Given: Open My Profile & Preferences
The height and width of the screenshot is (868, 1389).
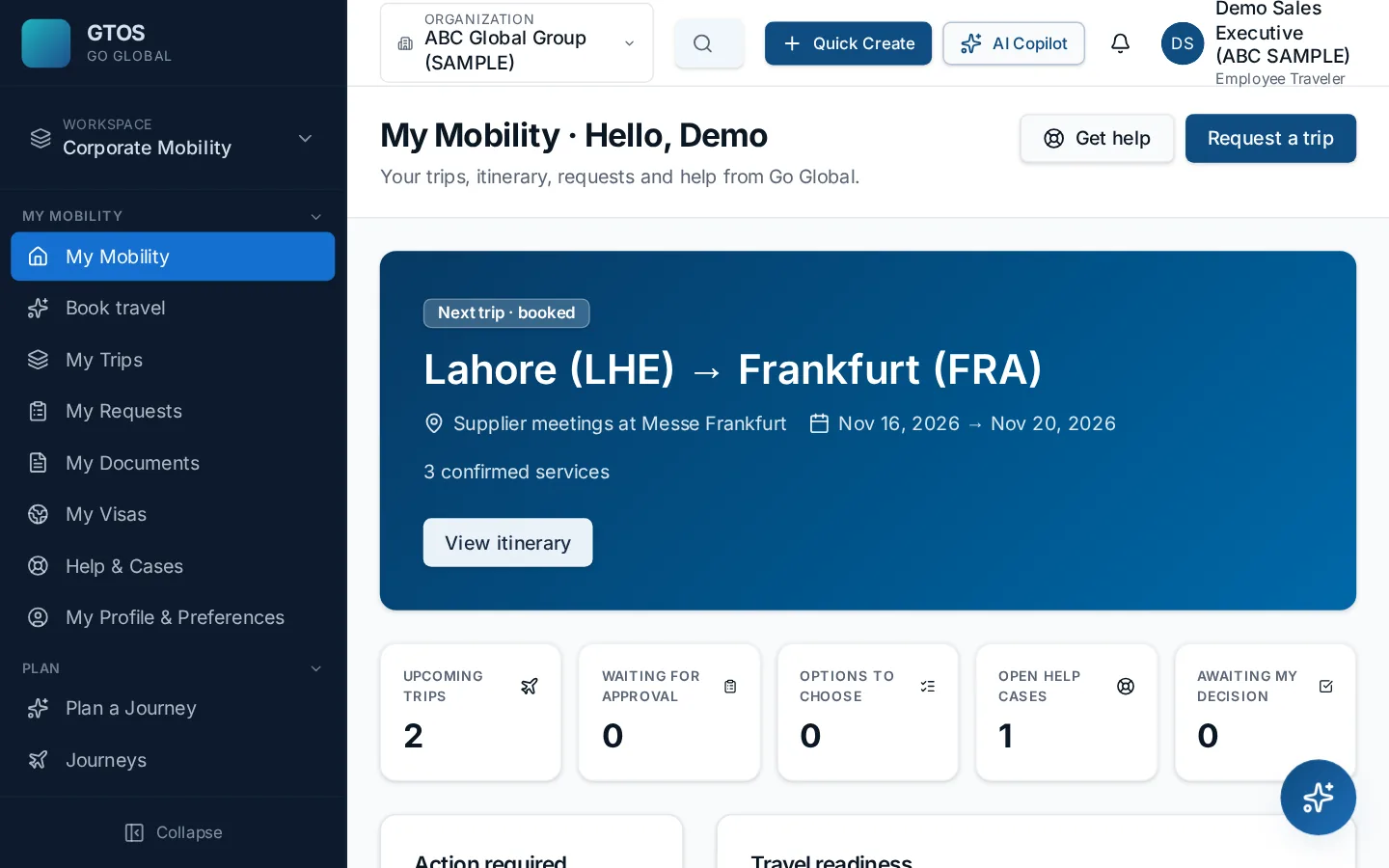Looking at the screenshot, I should tap(173, 617).
